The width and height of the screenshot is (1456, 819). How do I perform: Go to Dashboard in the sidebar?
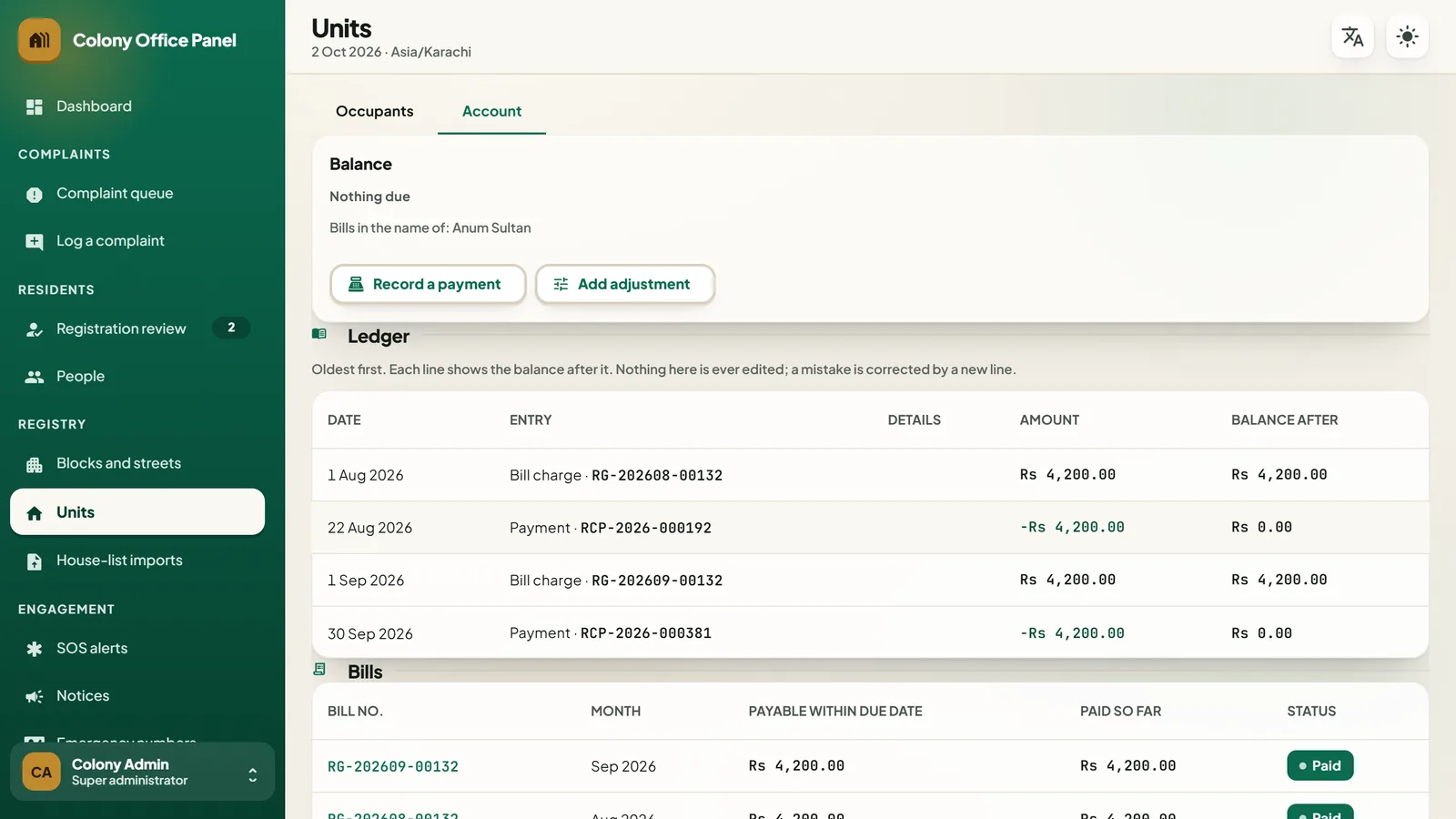pos(137,106)
